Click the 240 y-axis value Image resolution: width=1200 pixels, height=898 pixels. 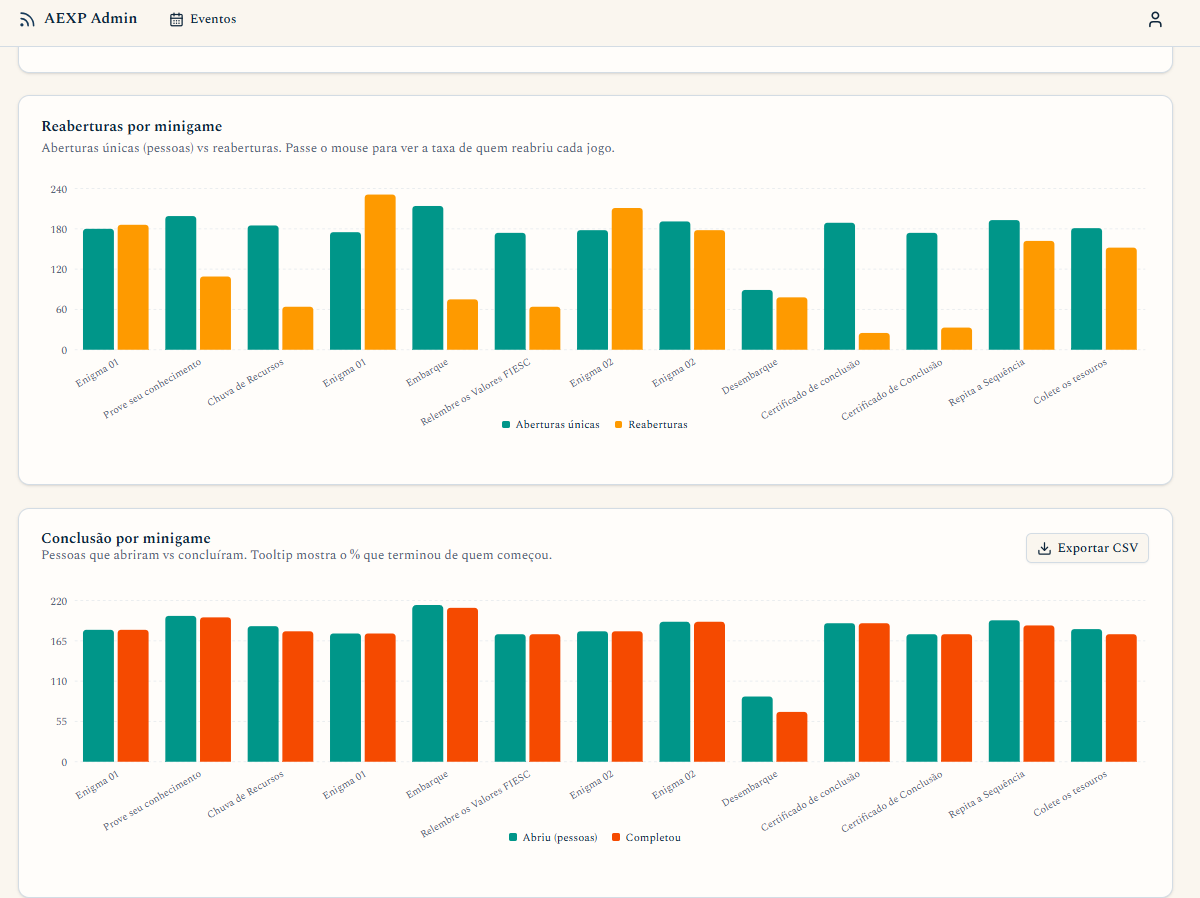click(58, 189)
